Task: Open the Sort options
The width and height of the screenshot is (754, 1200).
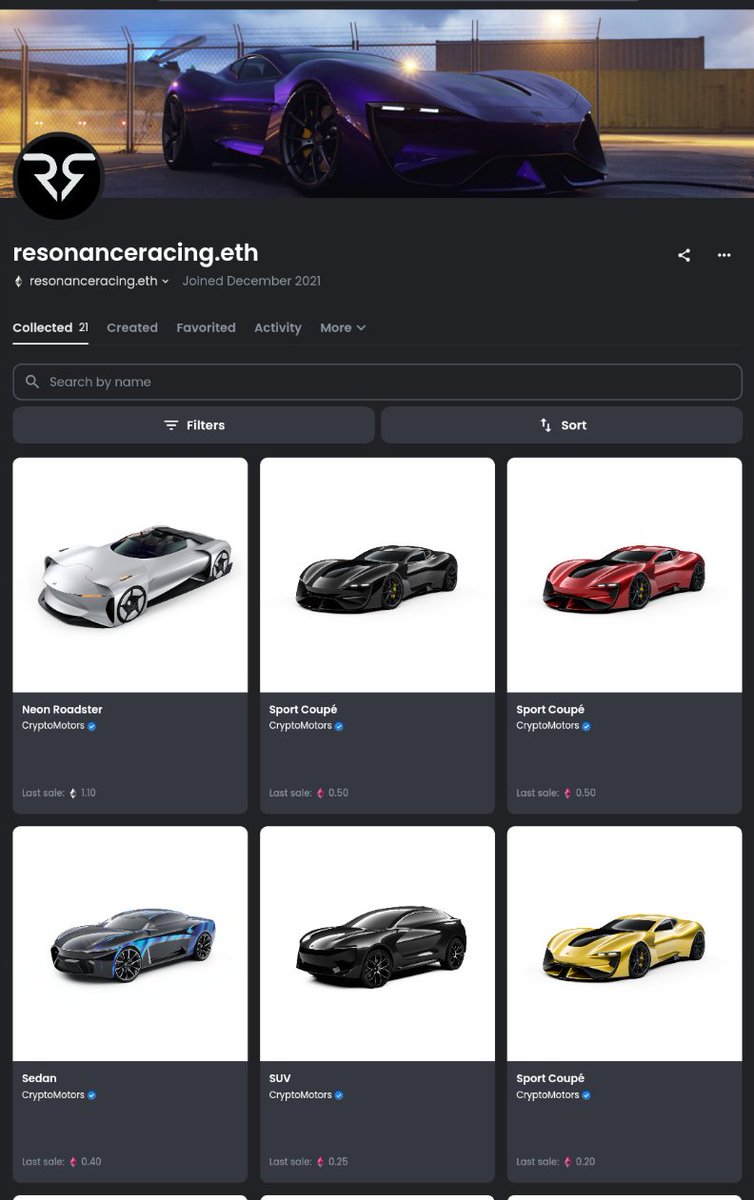Action: pos(562,425)
